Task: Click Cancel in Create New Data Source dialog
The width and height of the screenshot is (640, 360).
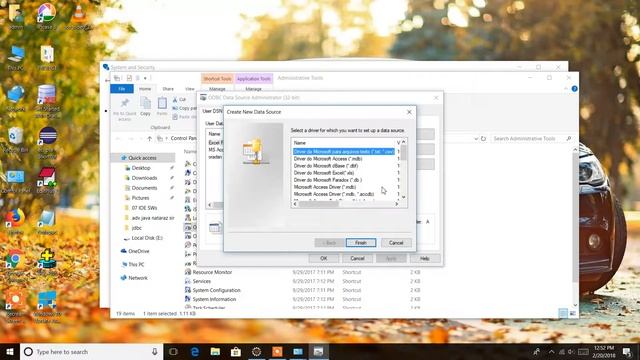Action: click(396, 243)
